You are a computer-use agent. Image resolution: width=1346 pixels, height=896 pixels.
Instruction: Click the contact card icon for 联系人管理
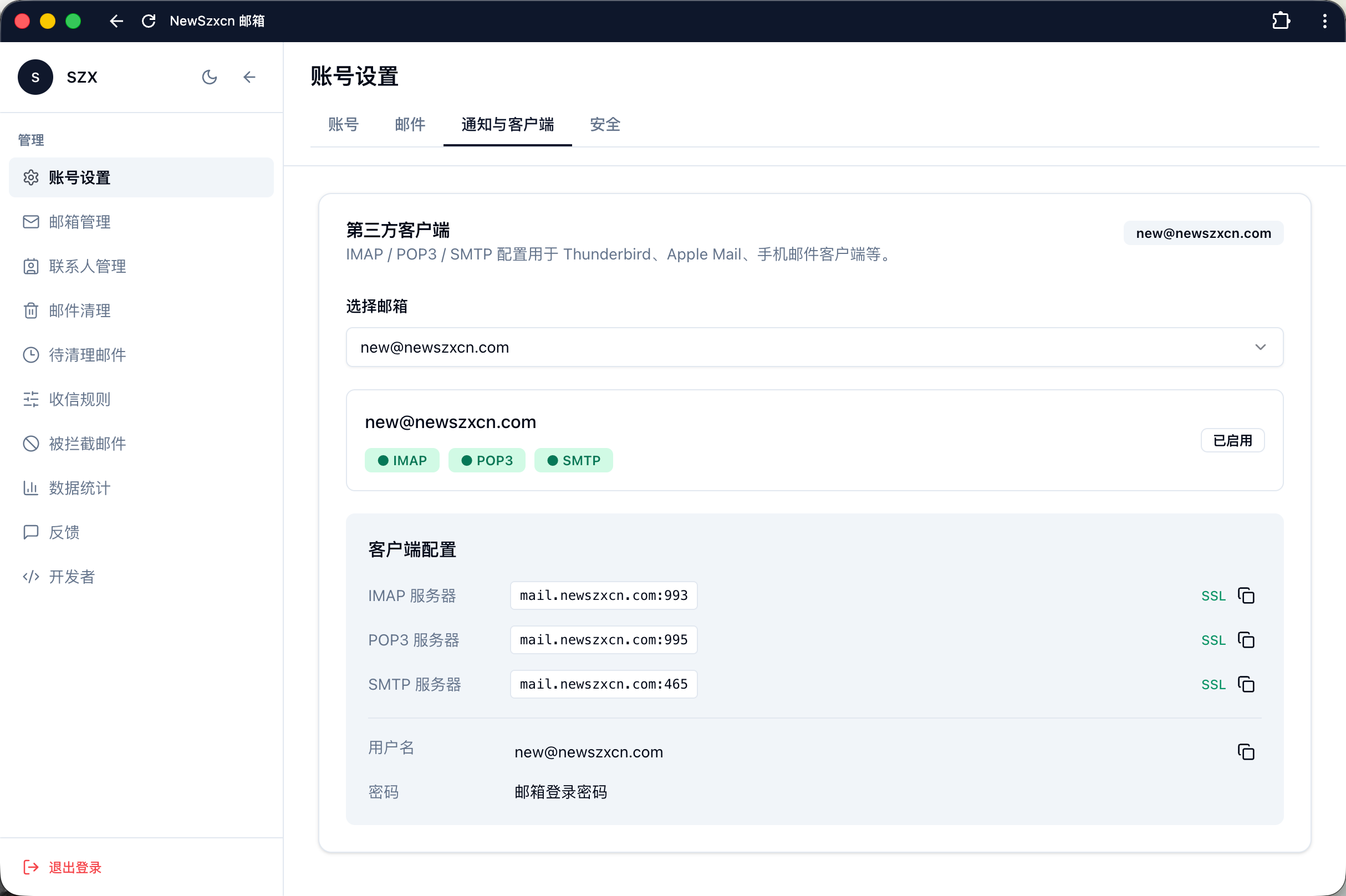[x=31, y=266]
